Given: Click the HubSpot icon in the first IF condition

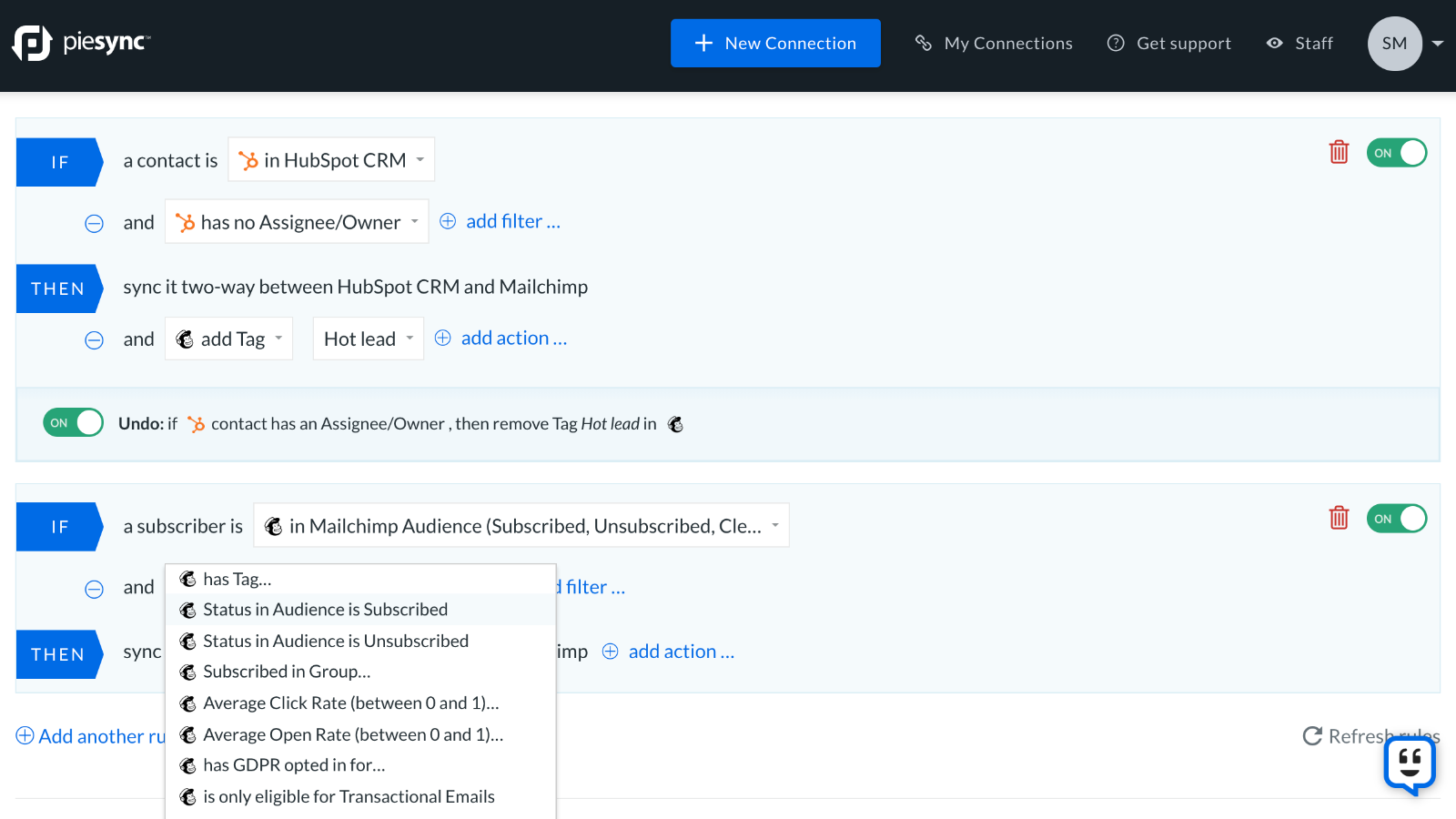Looking at the screenshot, I should pos(247,159).
